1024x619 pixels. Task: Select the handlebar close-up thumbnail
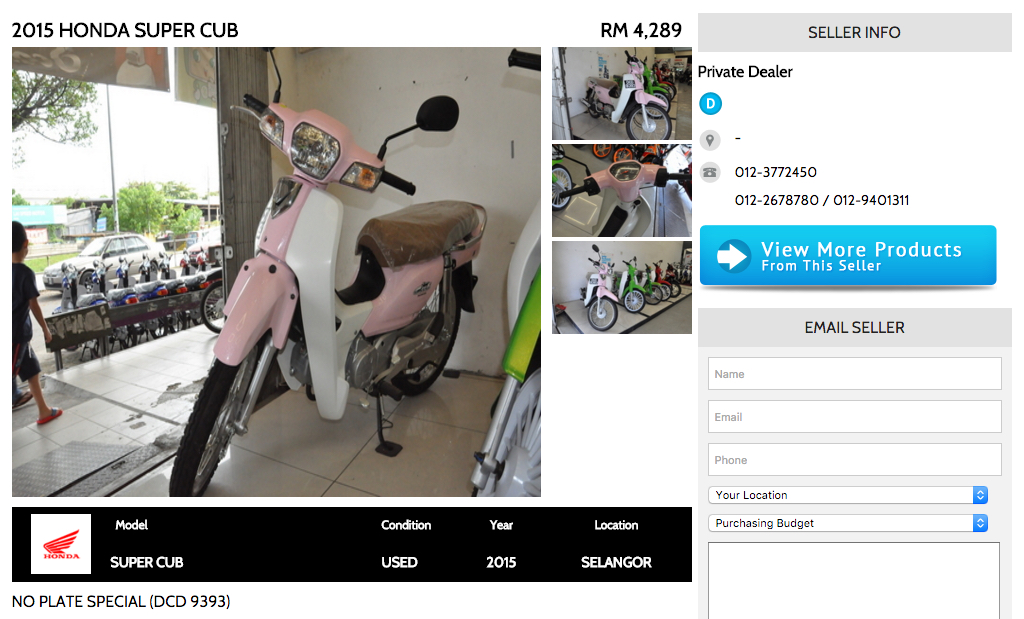tap(622, 191)
